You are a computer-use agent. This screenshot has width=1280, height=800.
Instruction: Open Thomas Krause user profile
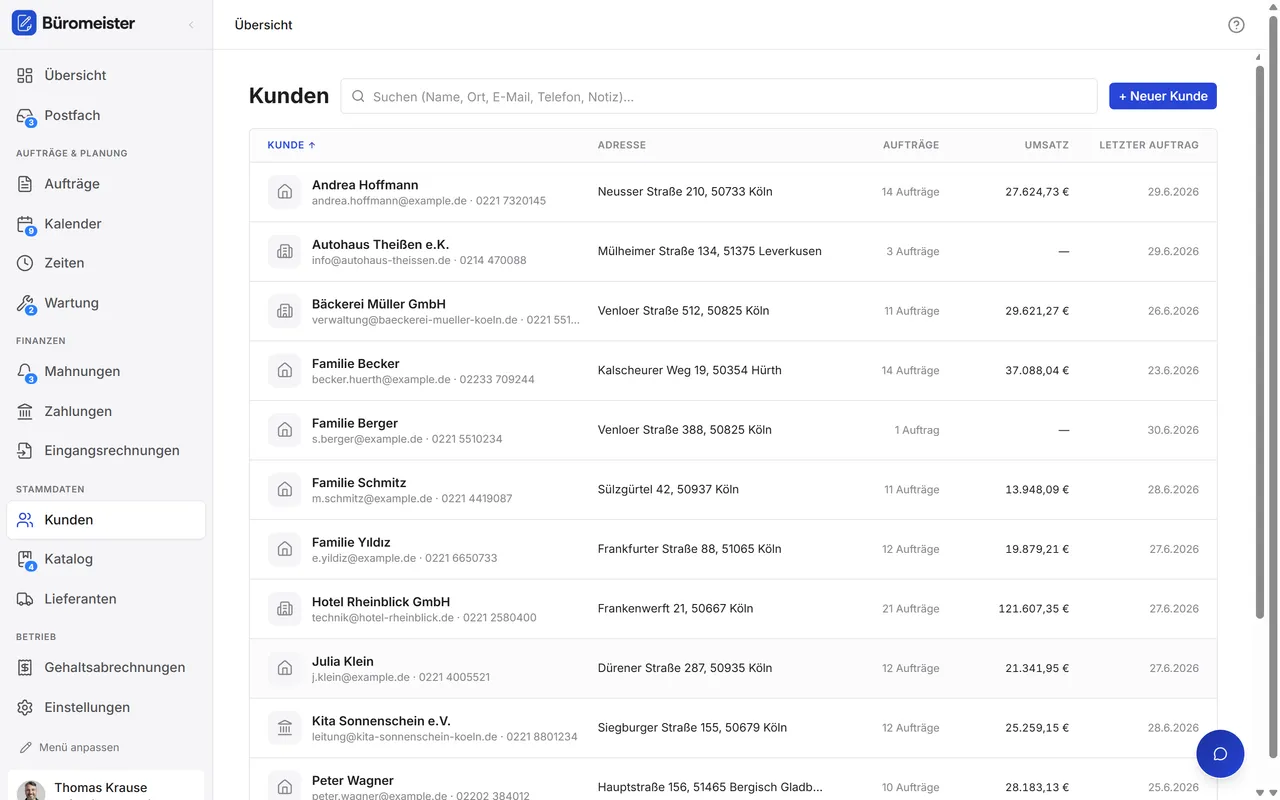tap(106, 786)
